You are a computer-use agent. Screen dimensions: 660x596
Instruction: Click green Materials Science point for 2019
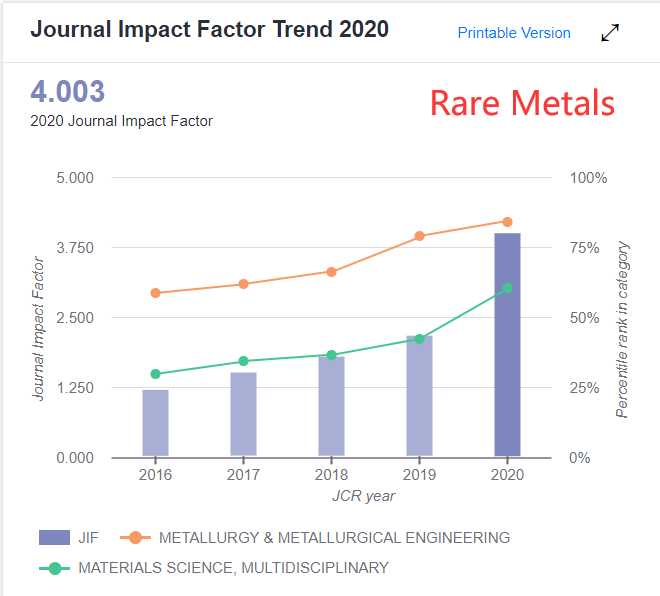(419, 339)
